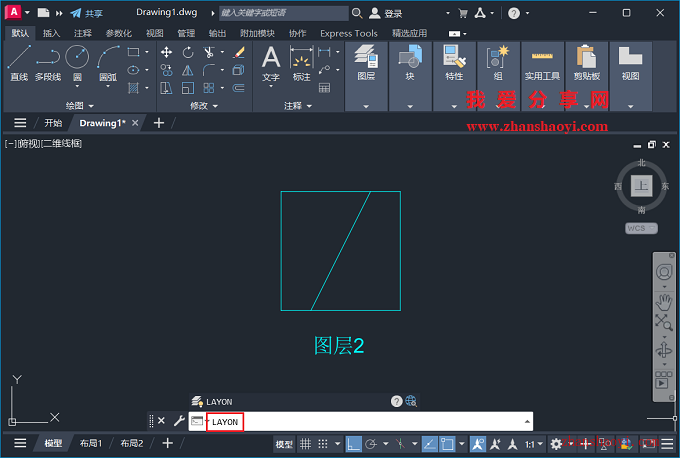680x458 pixels.
Task: Activate the Trim scissors tool
Action: click(209, 52)
